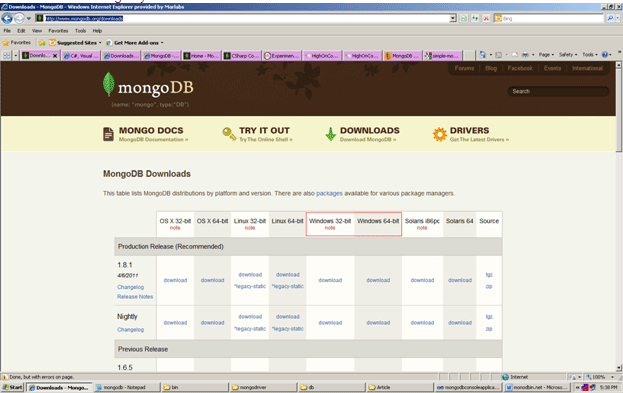The width and height of the screenshot is (623, 393).
Task: Click the magnifier search button
Action: pos(610,18)
